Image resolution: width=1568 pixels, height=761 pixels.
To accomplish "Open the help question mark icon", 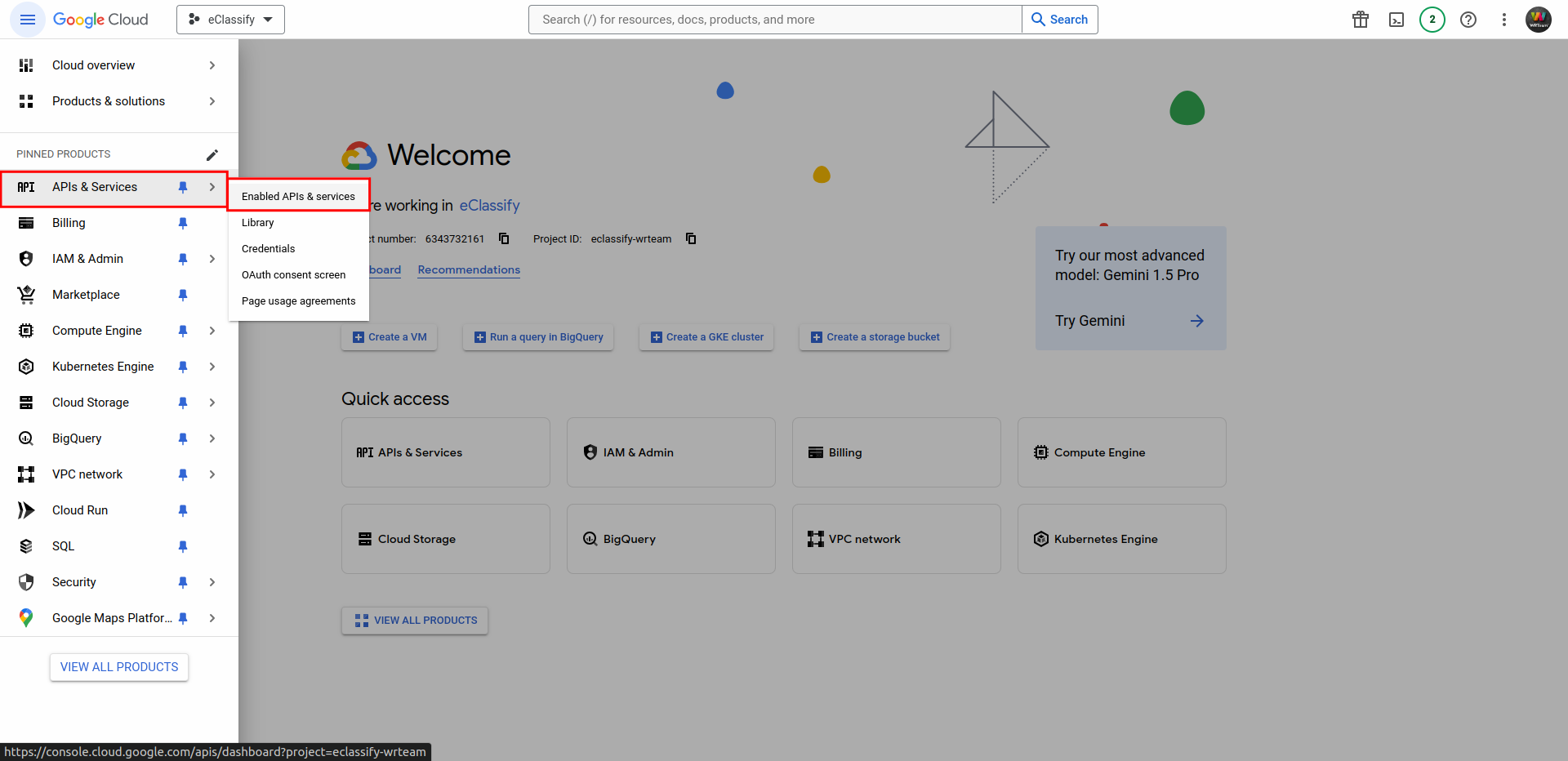I will (x=1468, y=20).
